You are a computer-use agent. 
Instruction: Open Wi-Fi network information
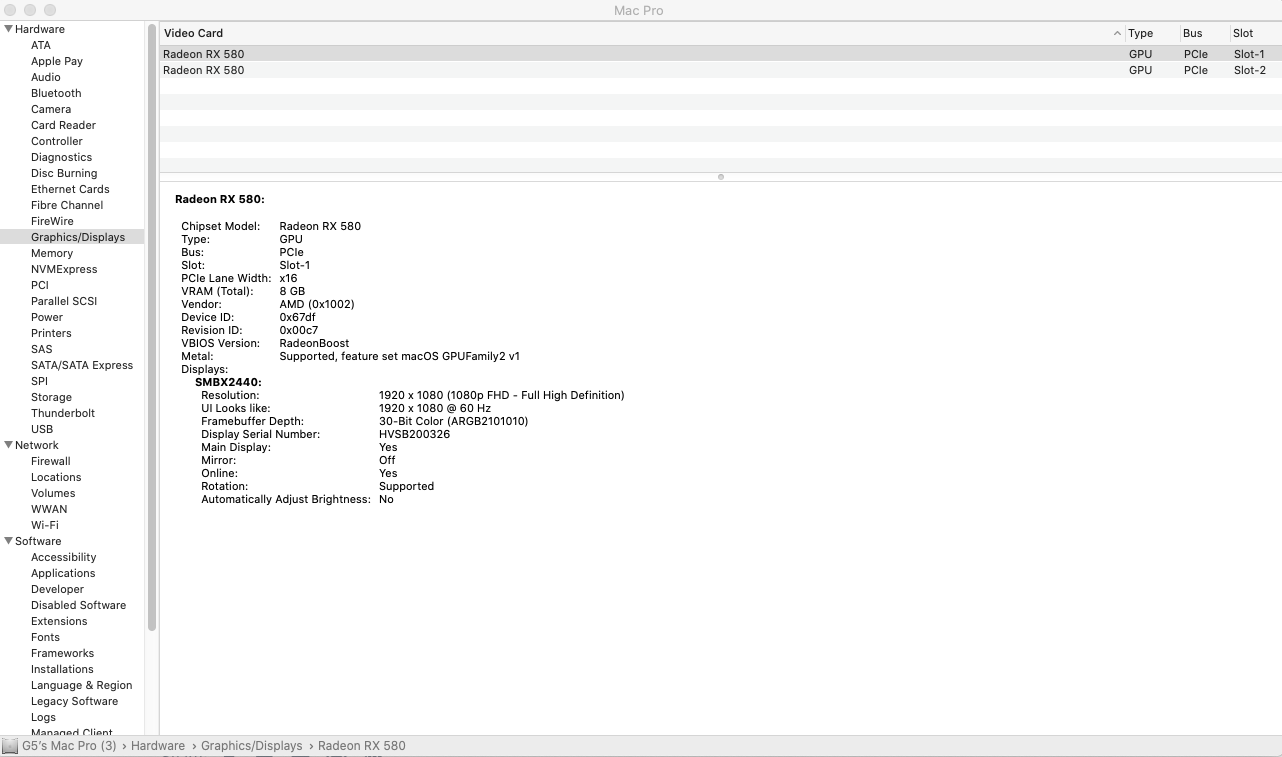pyautogui.click(x=45, y=525)
